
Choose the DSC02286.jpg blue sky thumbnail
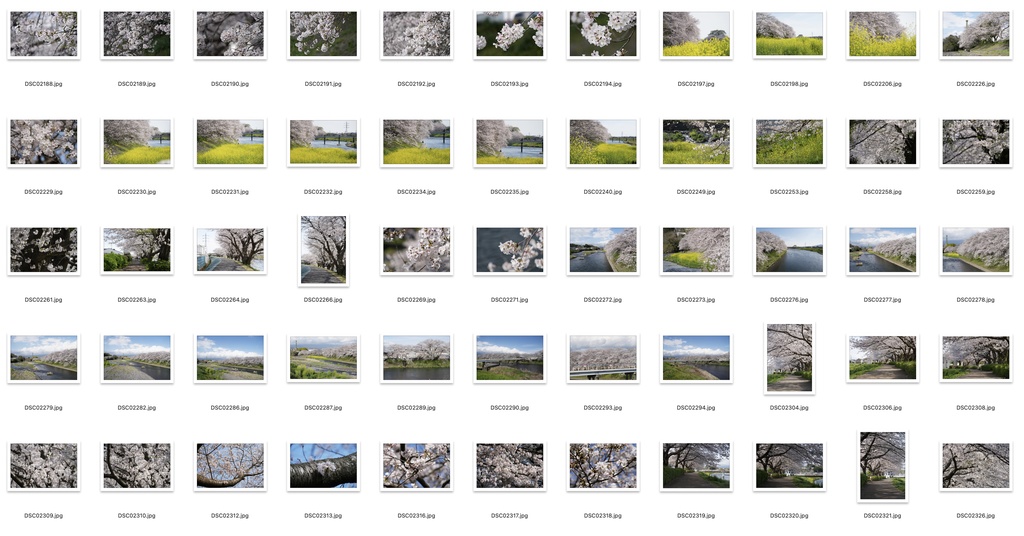coord(230,358)
